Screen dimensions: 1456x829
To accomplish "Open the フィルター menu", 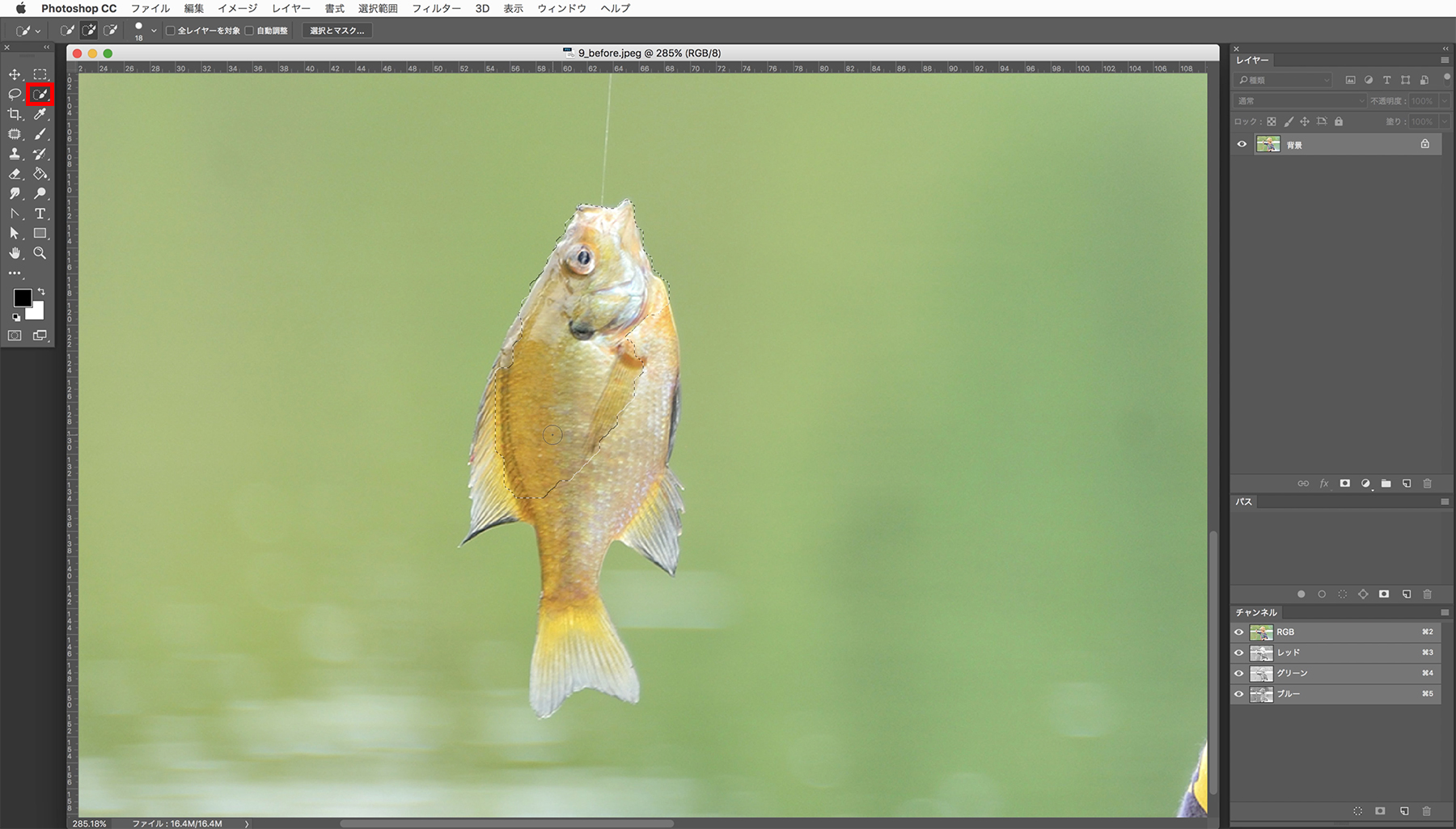I will (x=436, y=8).
